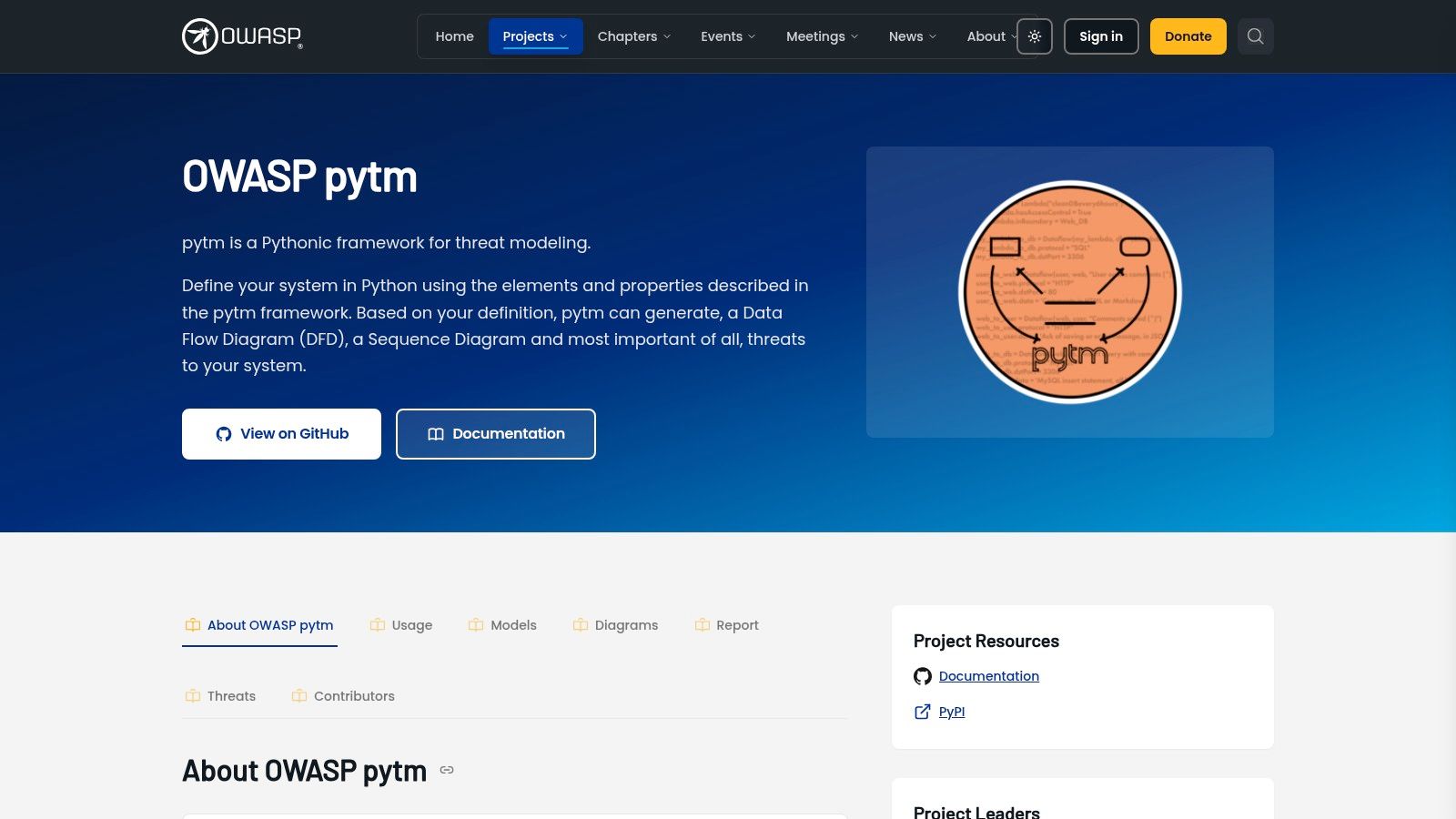The height and width of the screenshot is (819, 1456).
Task: Open the Diagrams tab
Action: click(x=615, y=625)
